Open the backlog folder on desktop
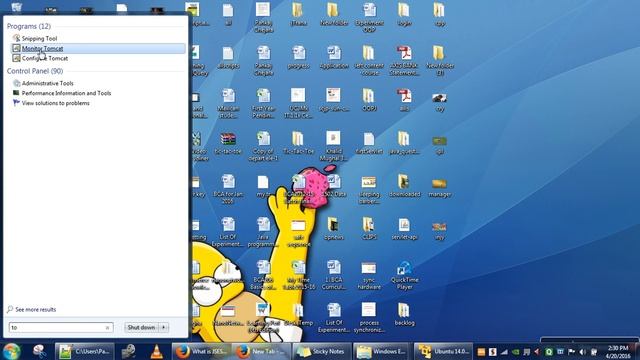The image size is (640, 360). [404, 314]
